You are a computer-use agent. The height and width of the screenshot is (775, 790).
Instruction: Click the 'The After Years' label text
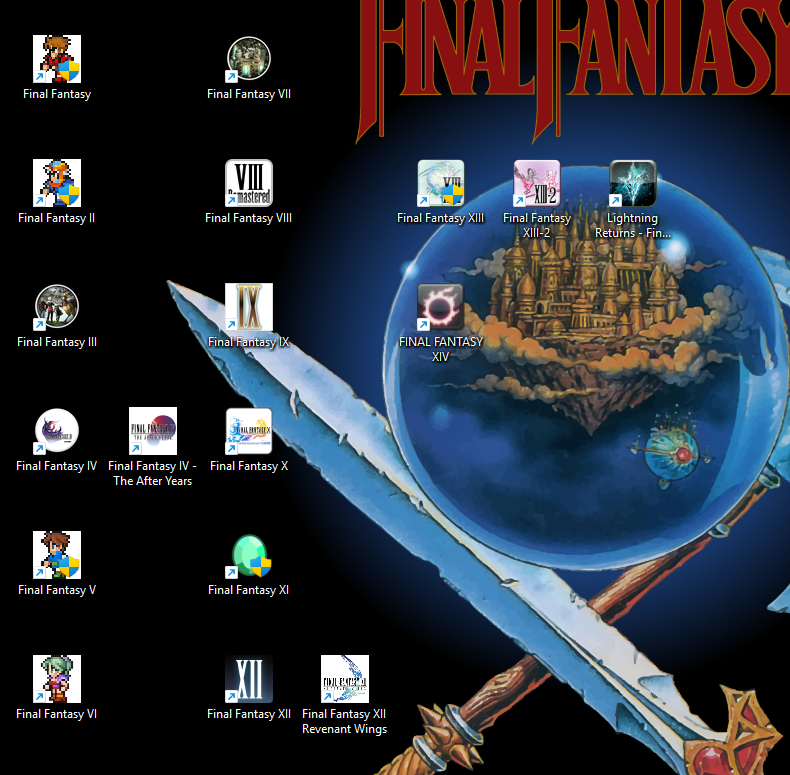coord(153,481)
